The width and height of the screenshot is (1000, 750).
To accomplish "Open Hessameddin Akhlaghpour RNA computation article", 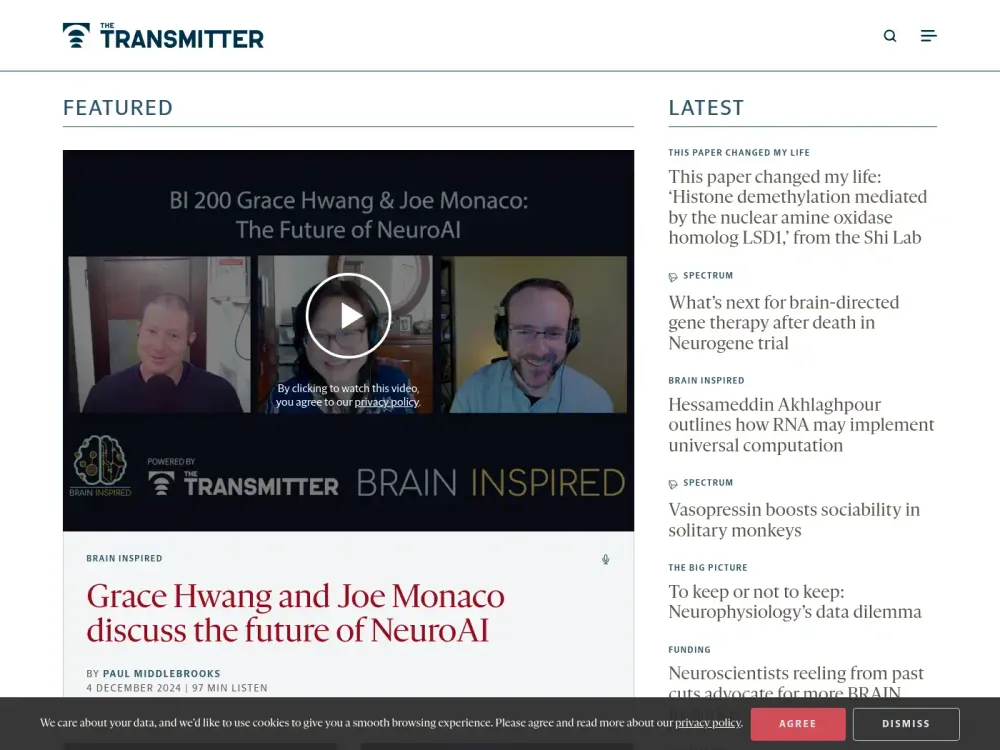I will 801,425.
